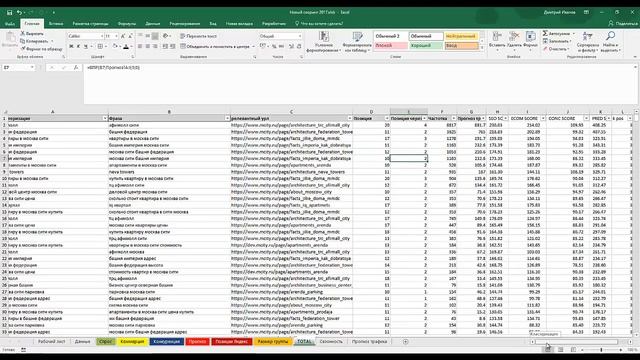
Task: Open Conditional Formatting (Условное форматирование)
Action: [x=324, y=42]
